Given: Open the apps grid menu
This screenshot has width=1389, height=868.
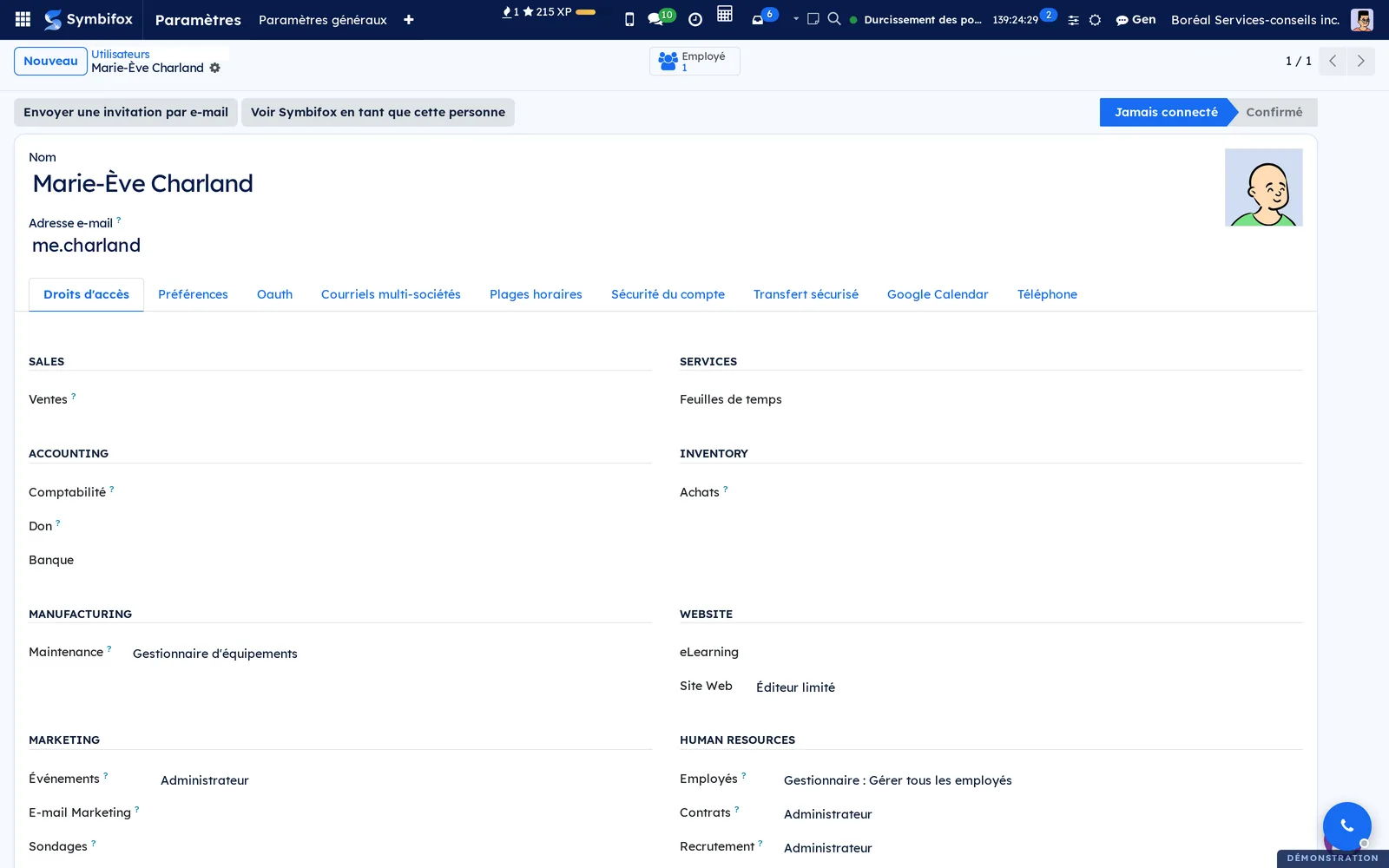Looking at the screenshot, I should tap(23, 19).
